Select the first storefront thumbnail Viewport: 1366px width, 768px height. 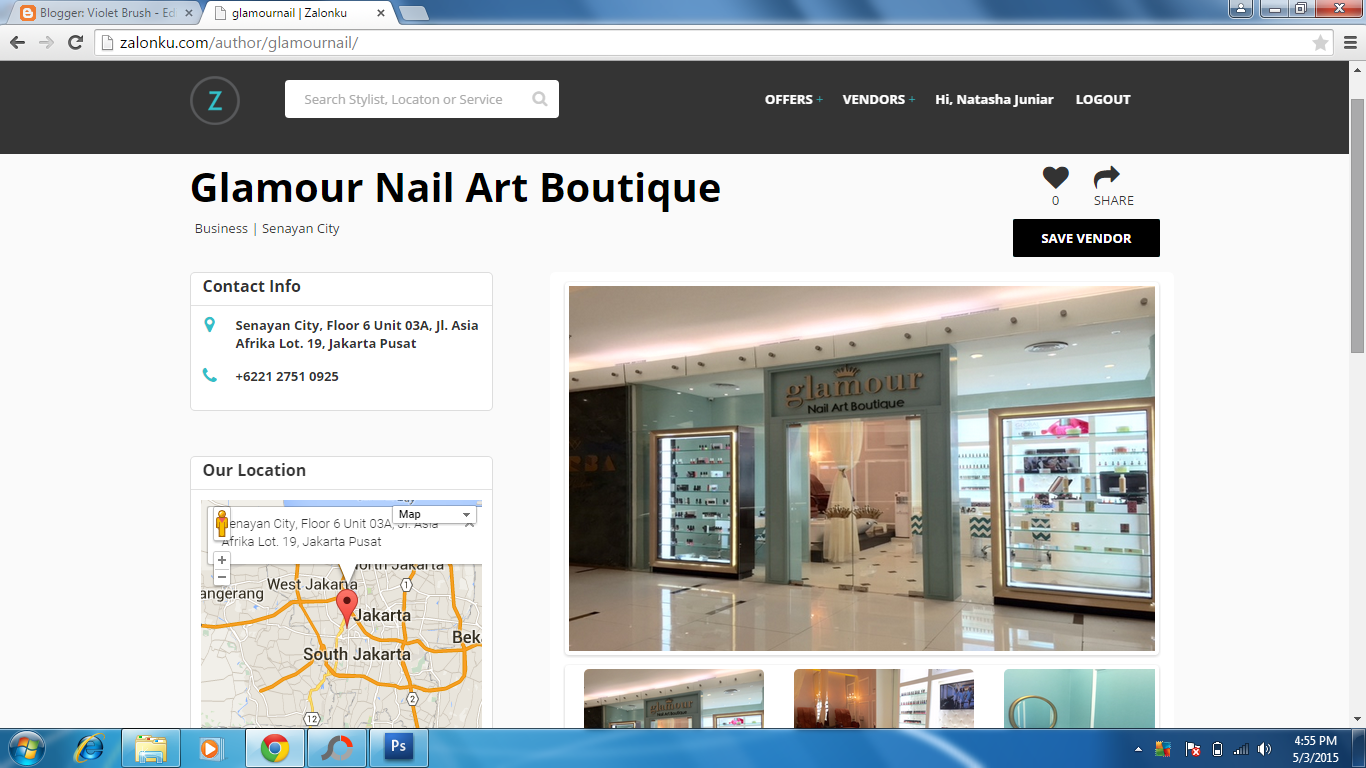(x=674, y=698)
